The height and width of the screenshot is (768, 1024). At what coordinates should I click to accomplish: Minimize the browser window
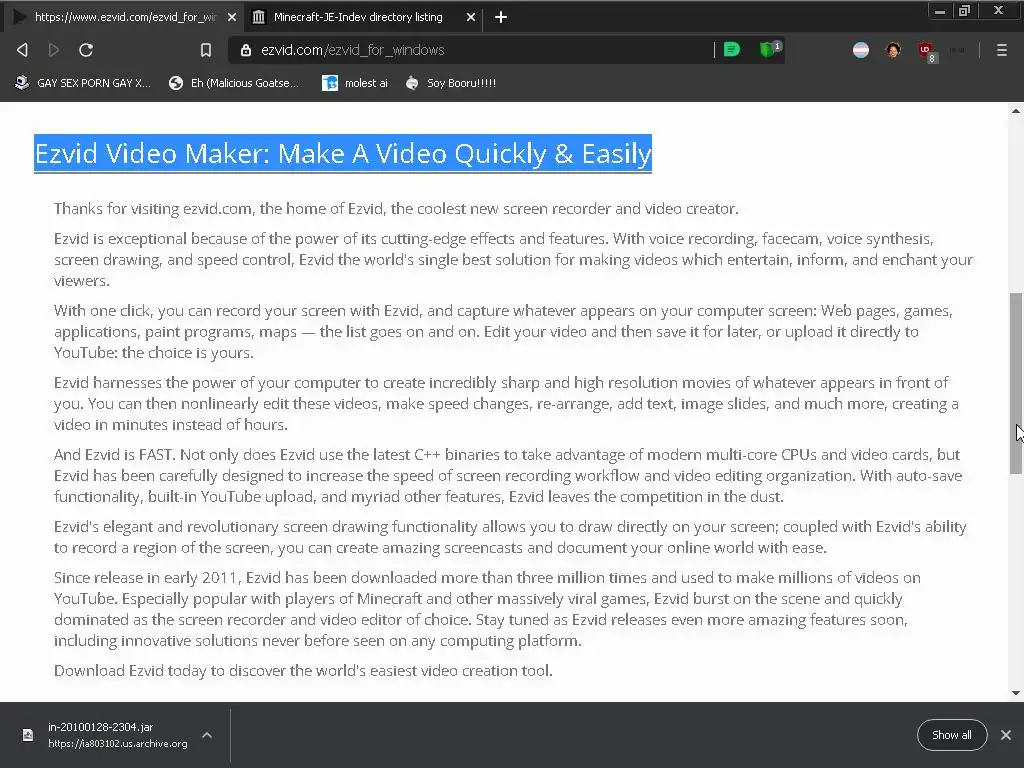[940, 11]
